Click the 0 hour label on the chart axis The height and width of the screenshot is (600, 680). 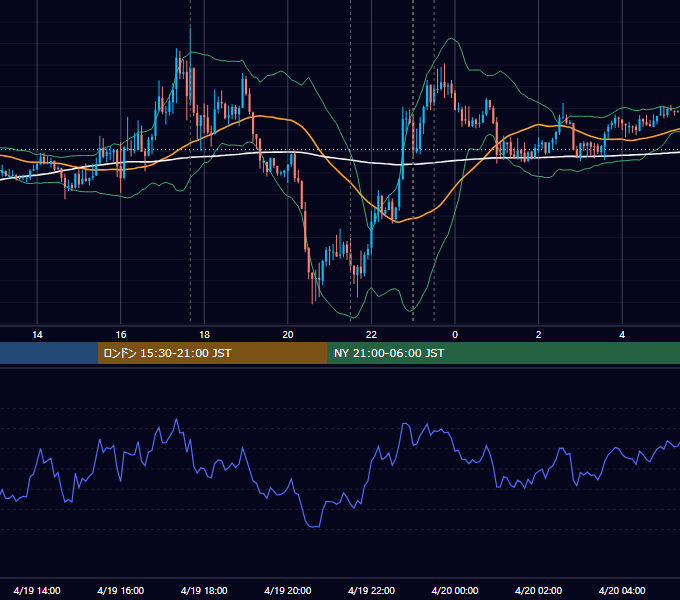455,335
